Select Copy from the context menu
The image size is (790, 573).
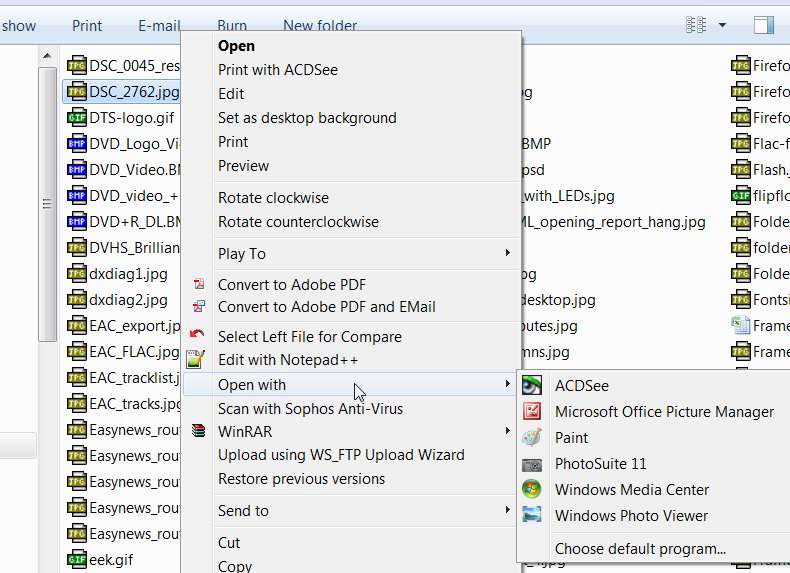(235, 566)
